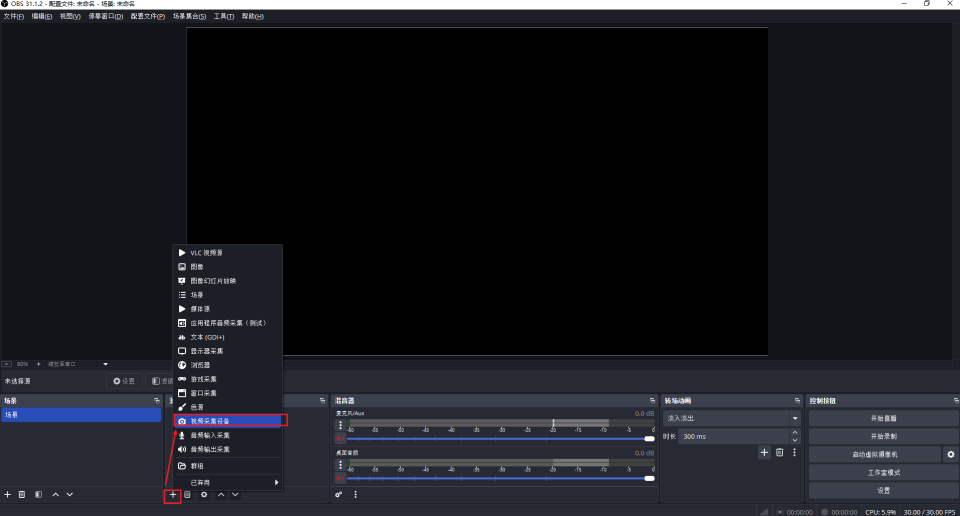Click the 300 ms duration field
Viewport: 960px width, 516px height.
tap(734, 436)
